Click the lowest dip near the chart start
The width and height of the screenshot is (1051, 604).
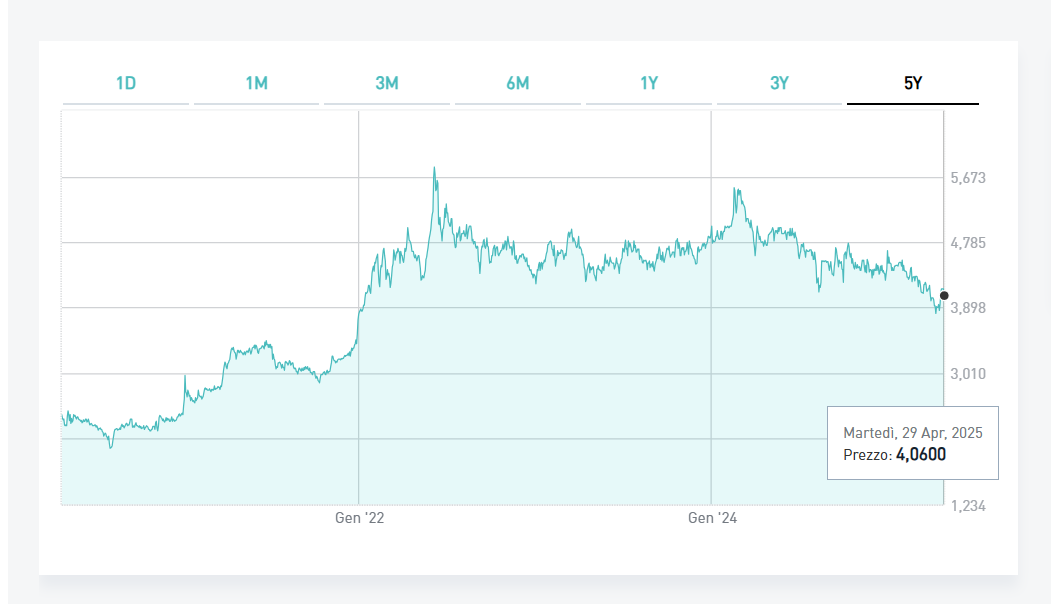point(111,446)
